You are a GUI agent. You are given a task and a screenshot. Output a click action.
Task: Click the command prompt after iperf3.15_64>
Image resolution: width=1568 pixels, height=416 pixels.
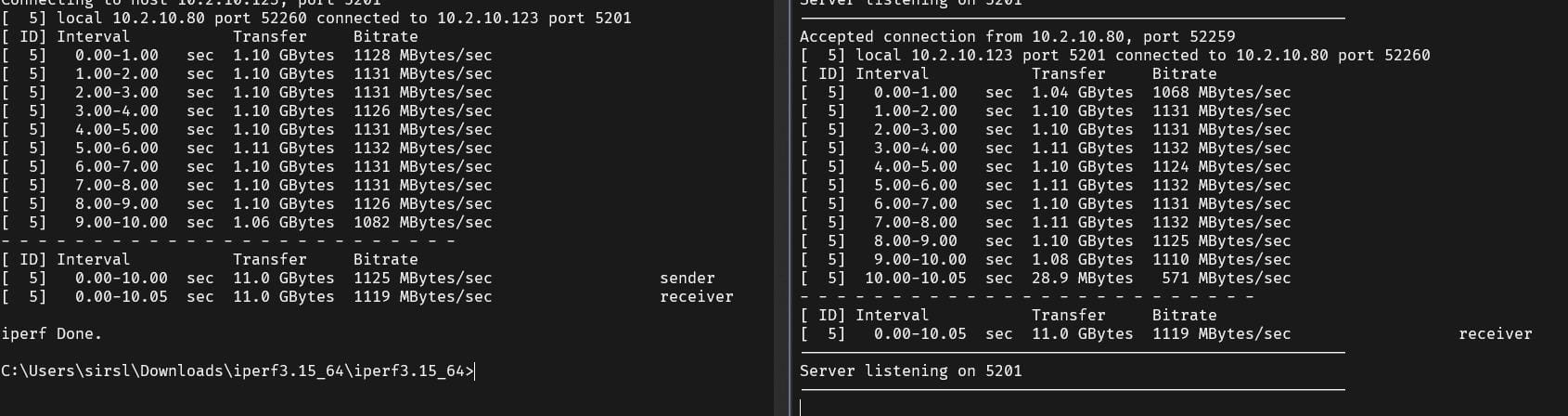(238, 371)
